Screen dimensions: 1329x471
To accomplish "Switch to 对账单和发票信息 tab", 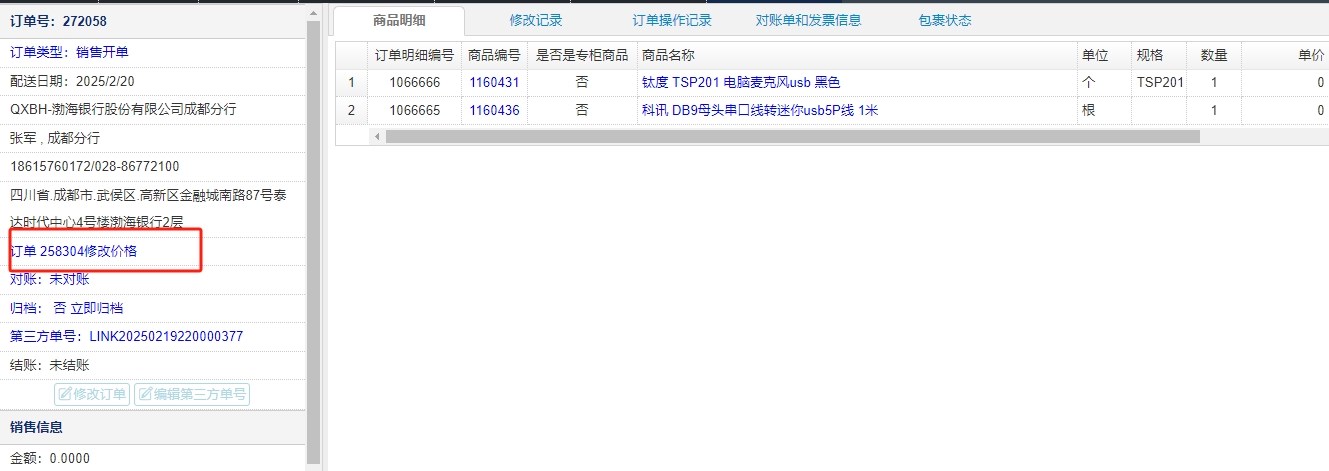I will point(808,20).
